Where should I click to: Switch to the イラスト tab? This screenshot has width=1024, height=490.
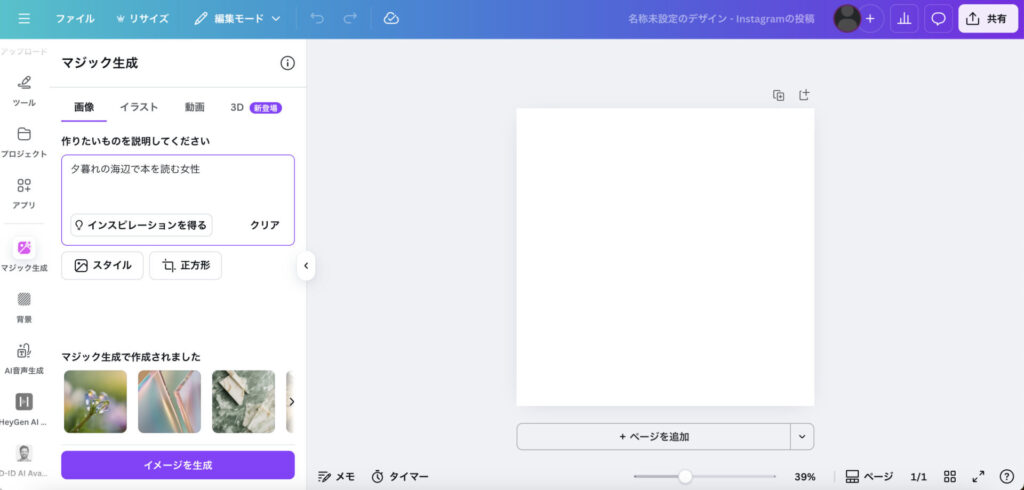139,107
